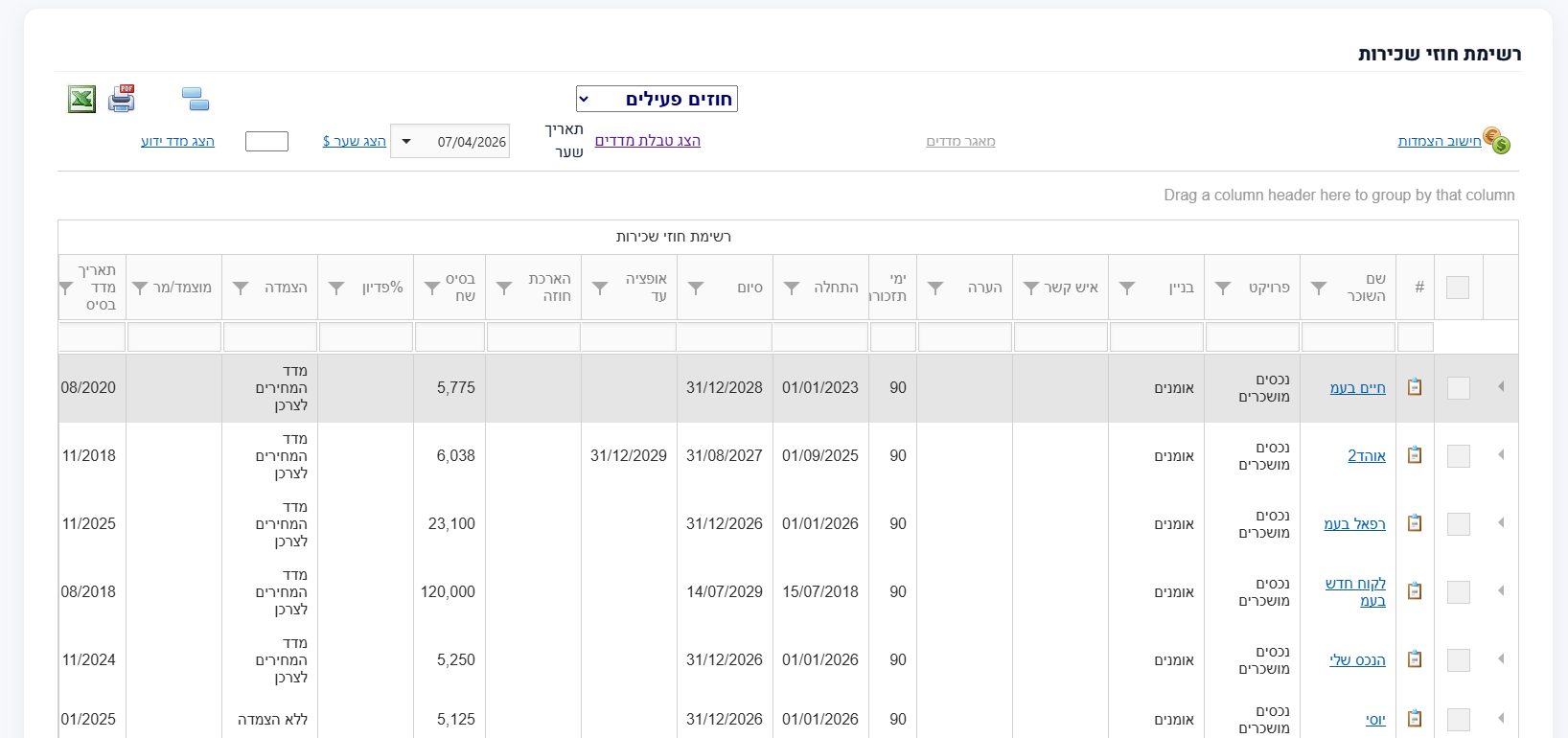Click the coins icon near חישוב הצמדות
The height and width of the screenshot is (738, 1568).
[x=1497, y=140]
